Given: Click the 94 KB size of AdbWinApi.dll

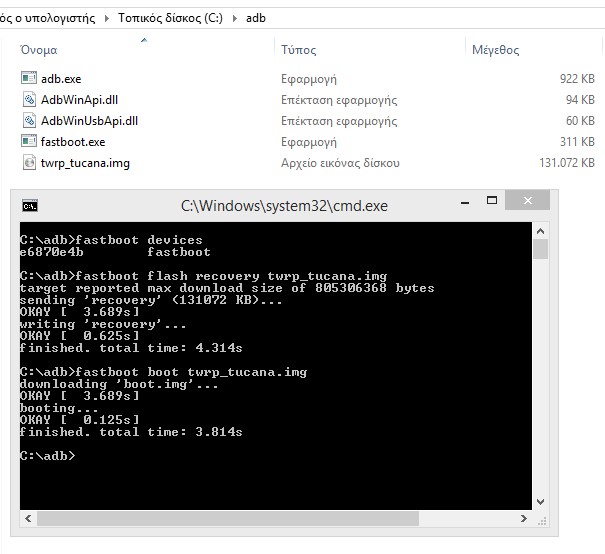Looking at the screenshot, I should pos(580,100).
